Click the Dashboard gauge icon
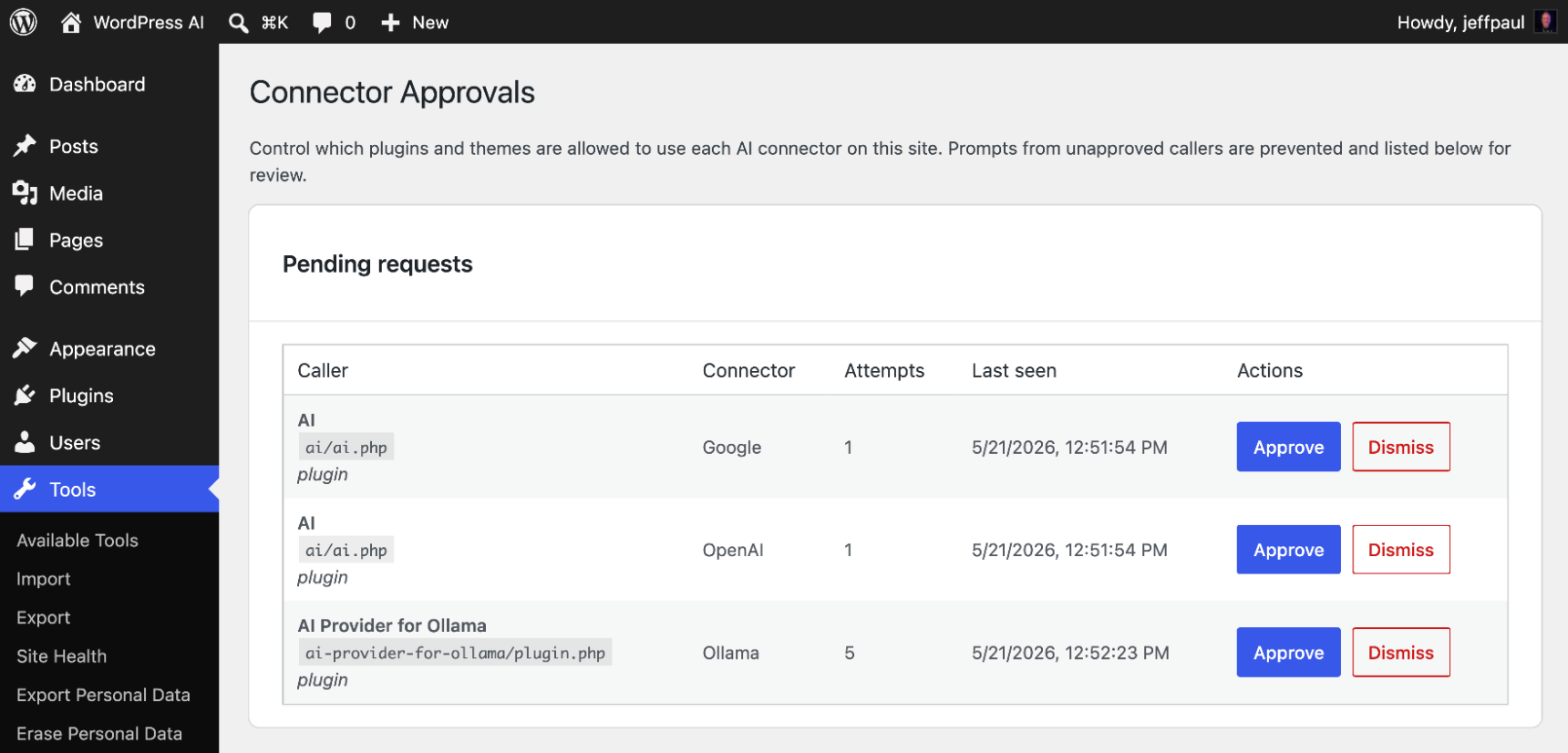1568x753 pixels. (26, 84)
